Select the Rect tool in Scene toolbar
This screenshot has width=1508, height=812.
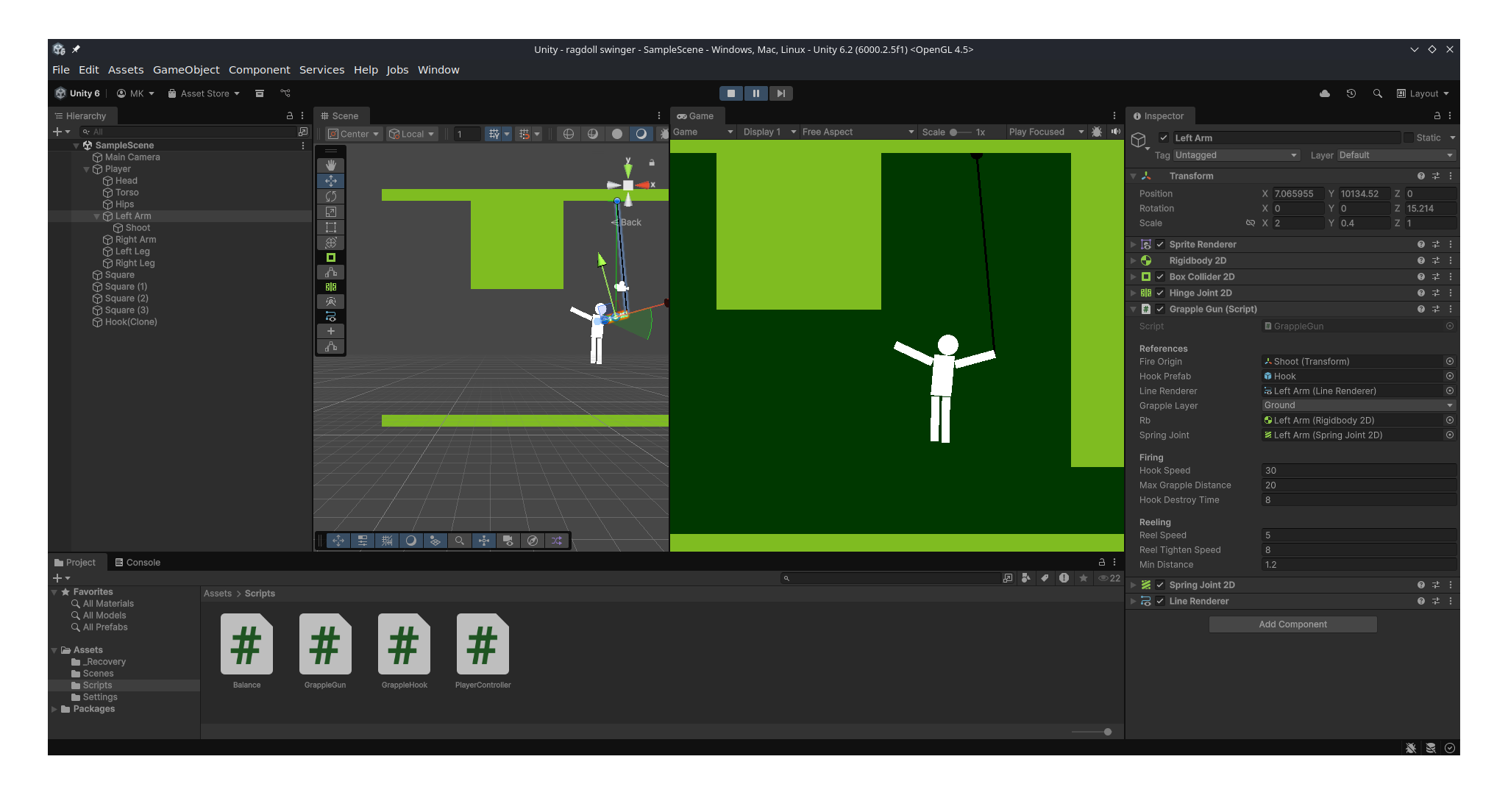331,227
